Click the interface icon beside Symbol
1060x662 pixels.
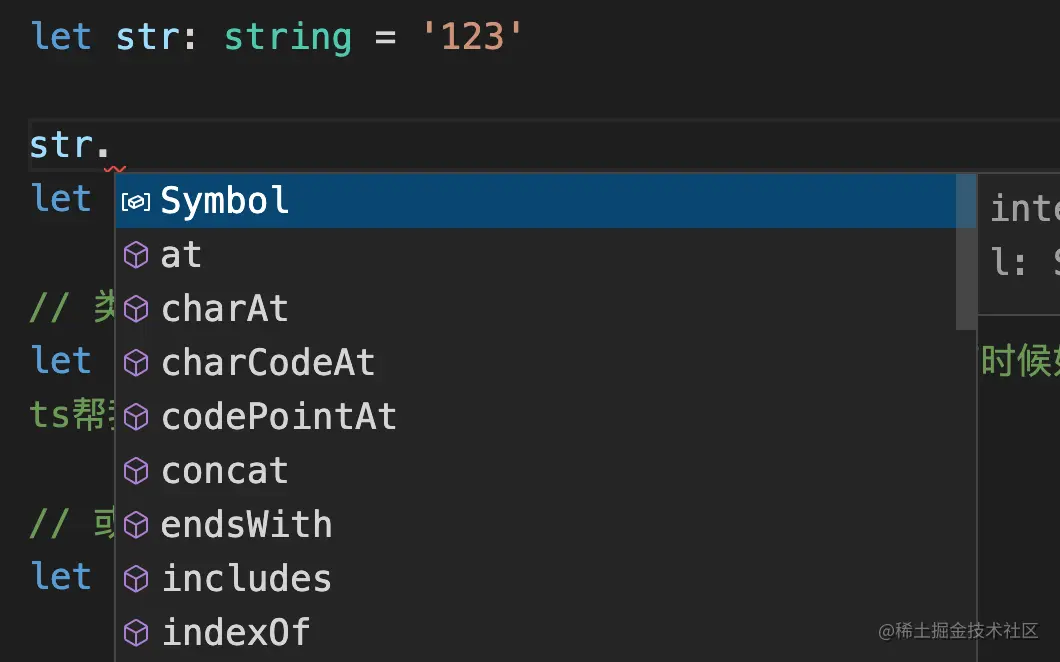pos(136,202)
